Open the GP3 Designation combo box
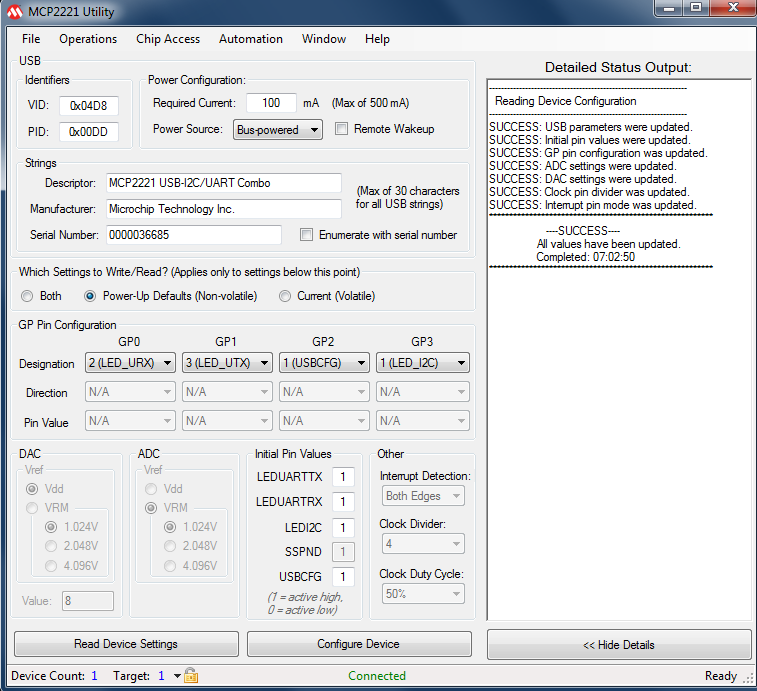 [422, 363]
